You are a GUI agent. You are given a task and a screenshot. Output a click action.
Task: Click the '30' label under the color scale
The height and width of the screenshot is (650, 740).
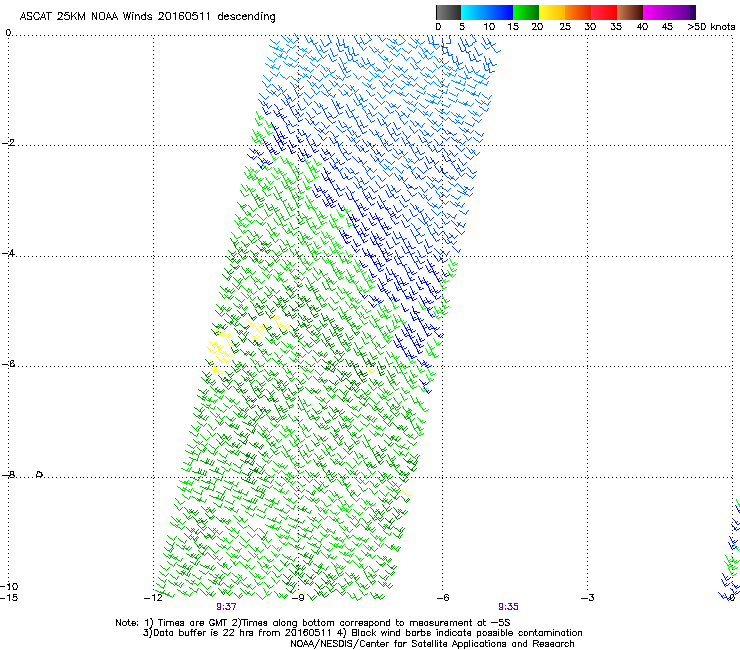590,27
